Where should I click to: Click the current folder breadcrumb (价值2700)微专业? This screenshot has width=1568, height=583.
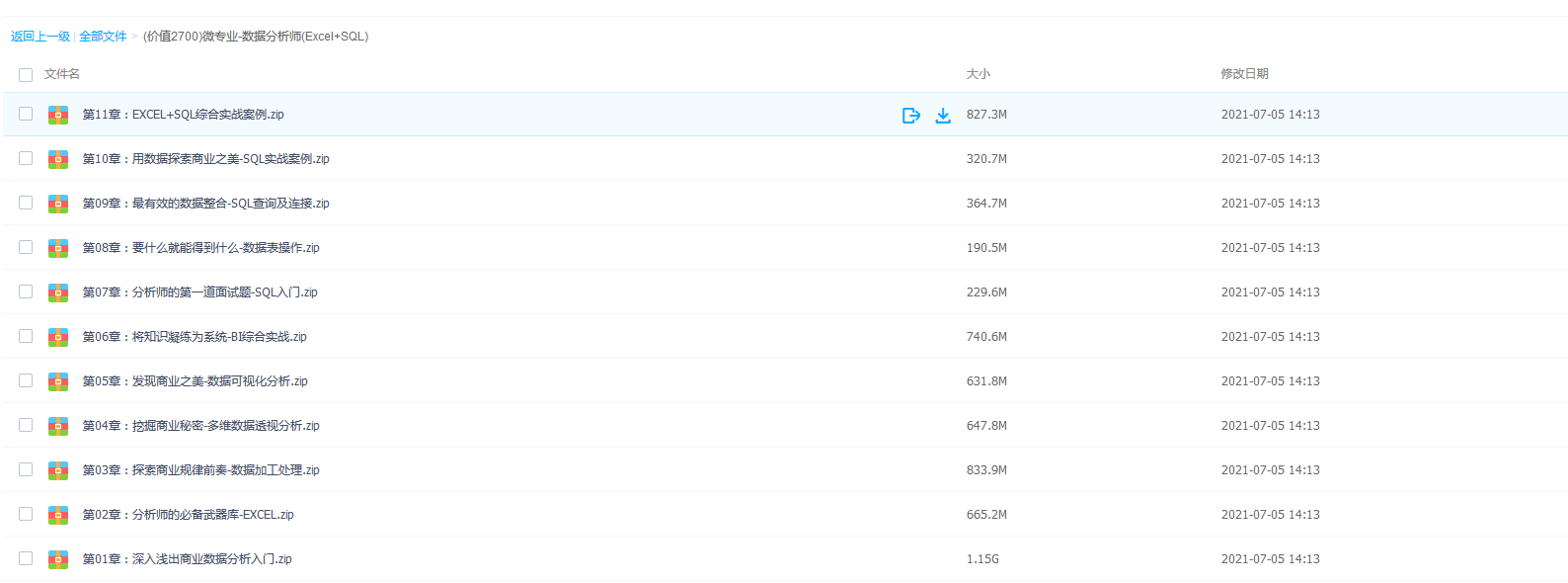click(x=256, y=37)
